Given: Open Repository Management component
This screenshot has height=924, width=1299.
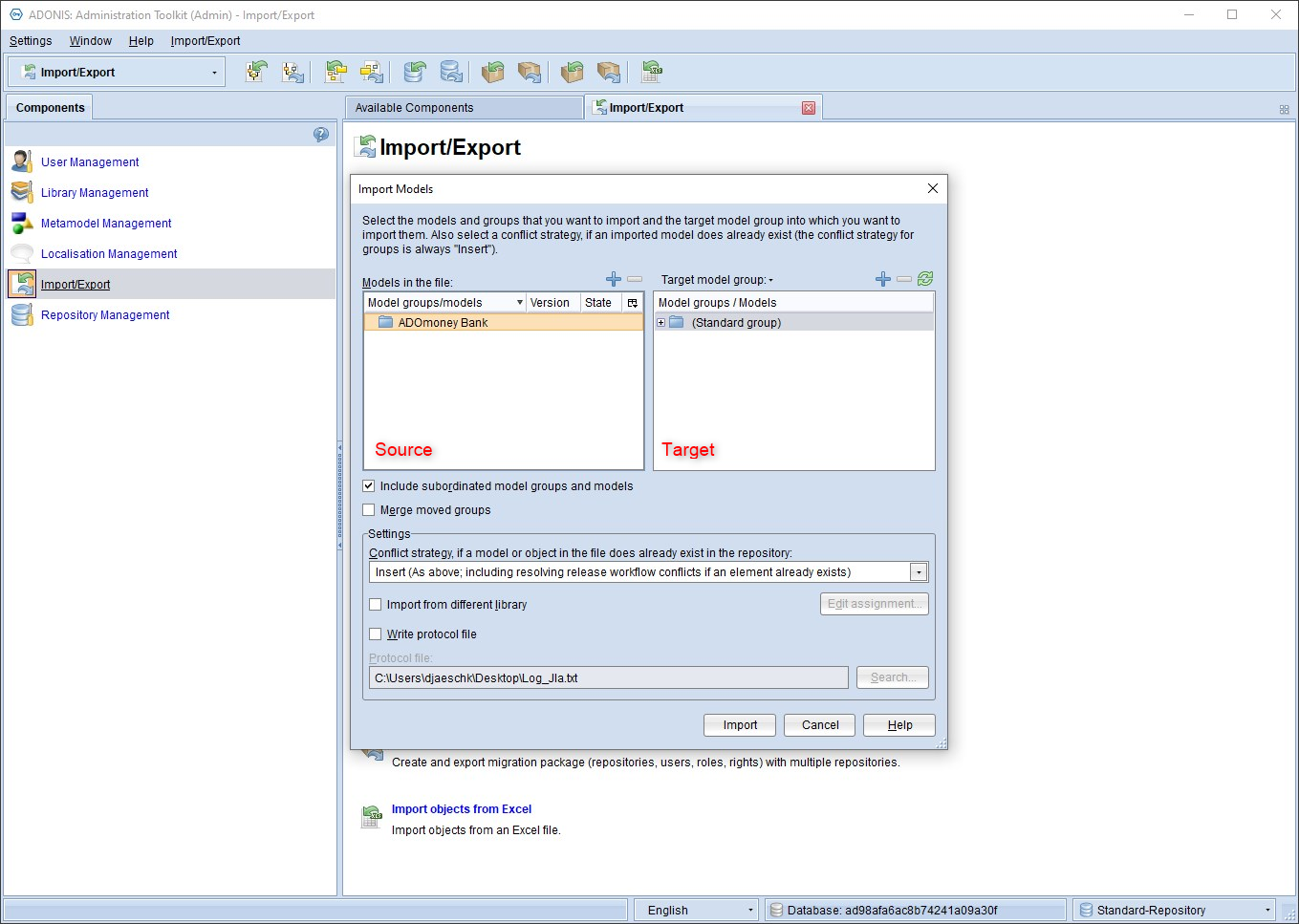Looking at the screenshot, I should tap(105, 315).
